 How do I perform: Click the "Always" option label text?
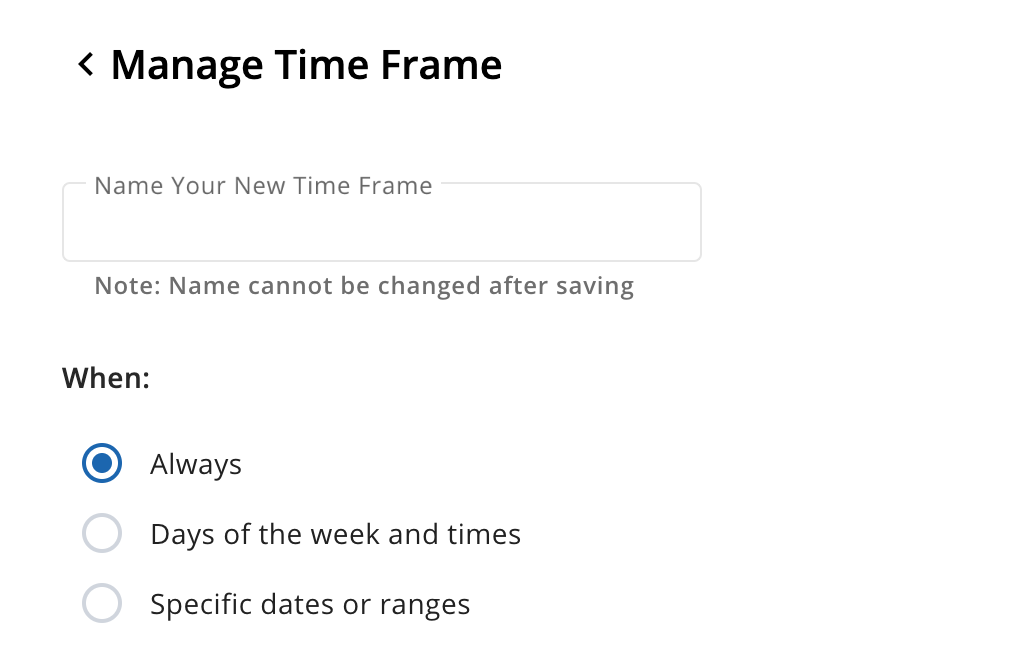(196, 465)
